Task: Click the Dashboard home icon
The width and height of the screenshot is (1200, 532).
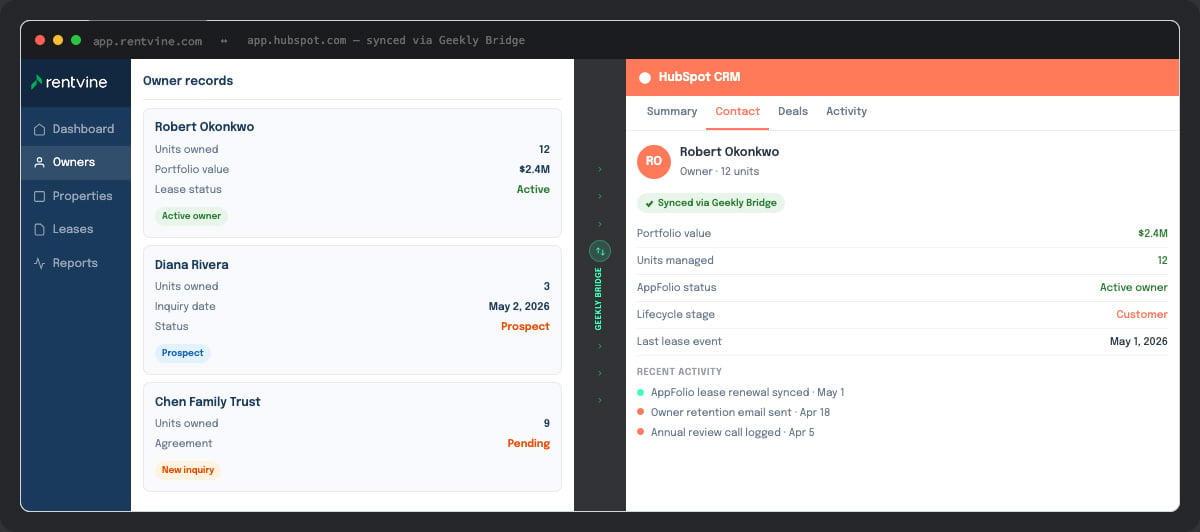Action: (39, 129)
